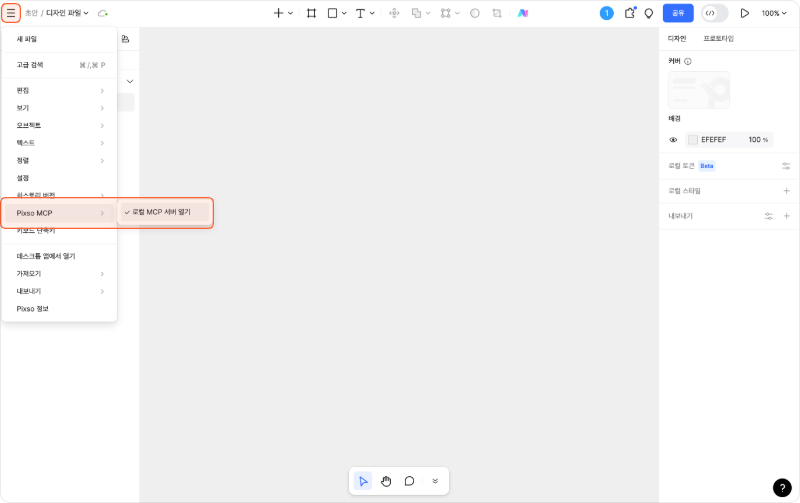The height and width of the screenshot is (503, 800).
Task: Expand the 내보내기 submenu in the menu
Action: coord(59,291)
